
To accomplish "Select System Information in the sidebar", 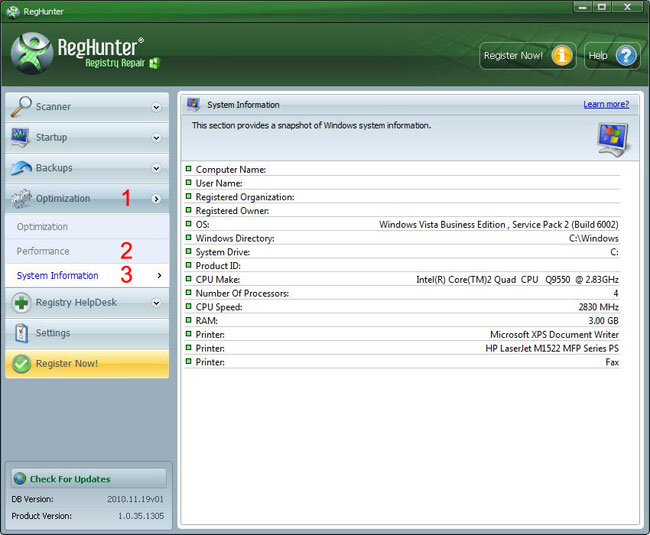I will point(58,275).
